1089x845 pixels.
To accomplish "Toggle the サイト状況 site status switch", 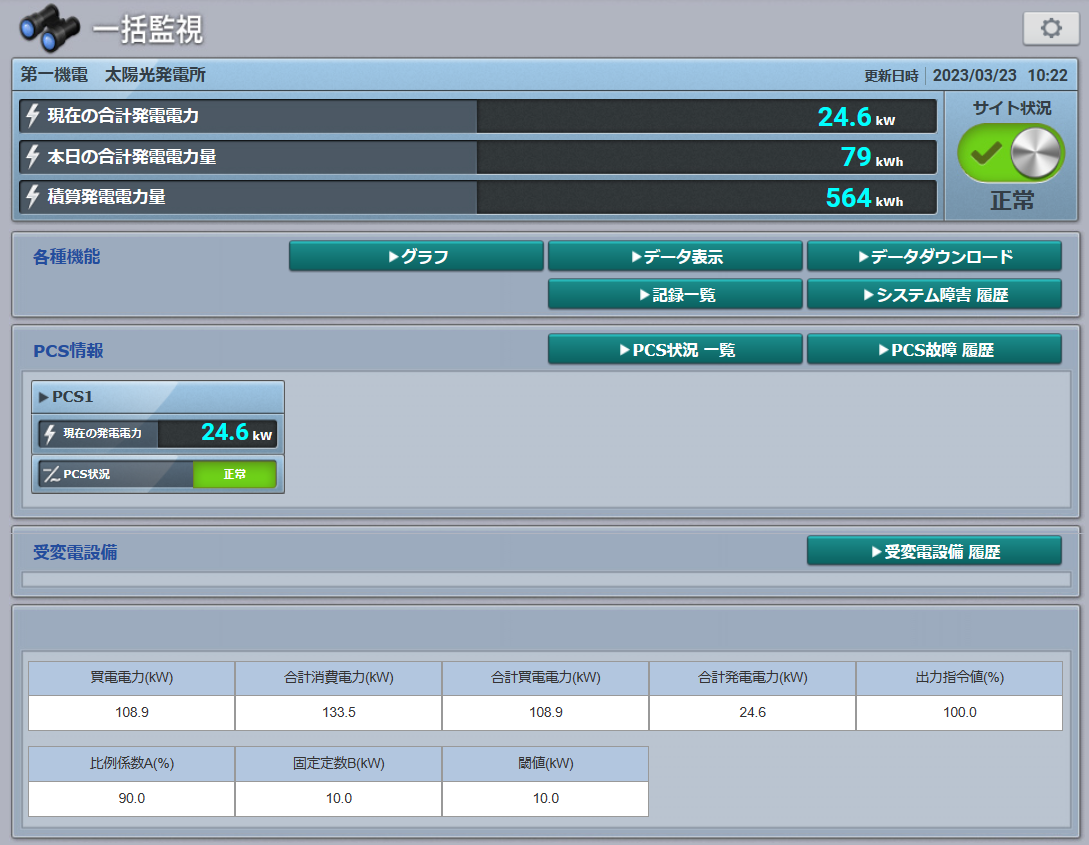I will (1011, 153).
